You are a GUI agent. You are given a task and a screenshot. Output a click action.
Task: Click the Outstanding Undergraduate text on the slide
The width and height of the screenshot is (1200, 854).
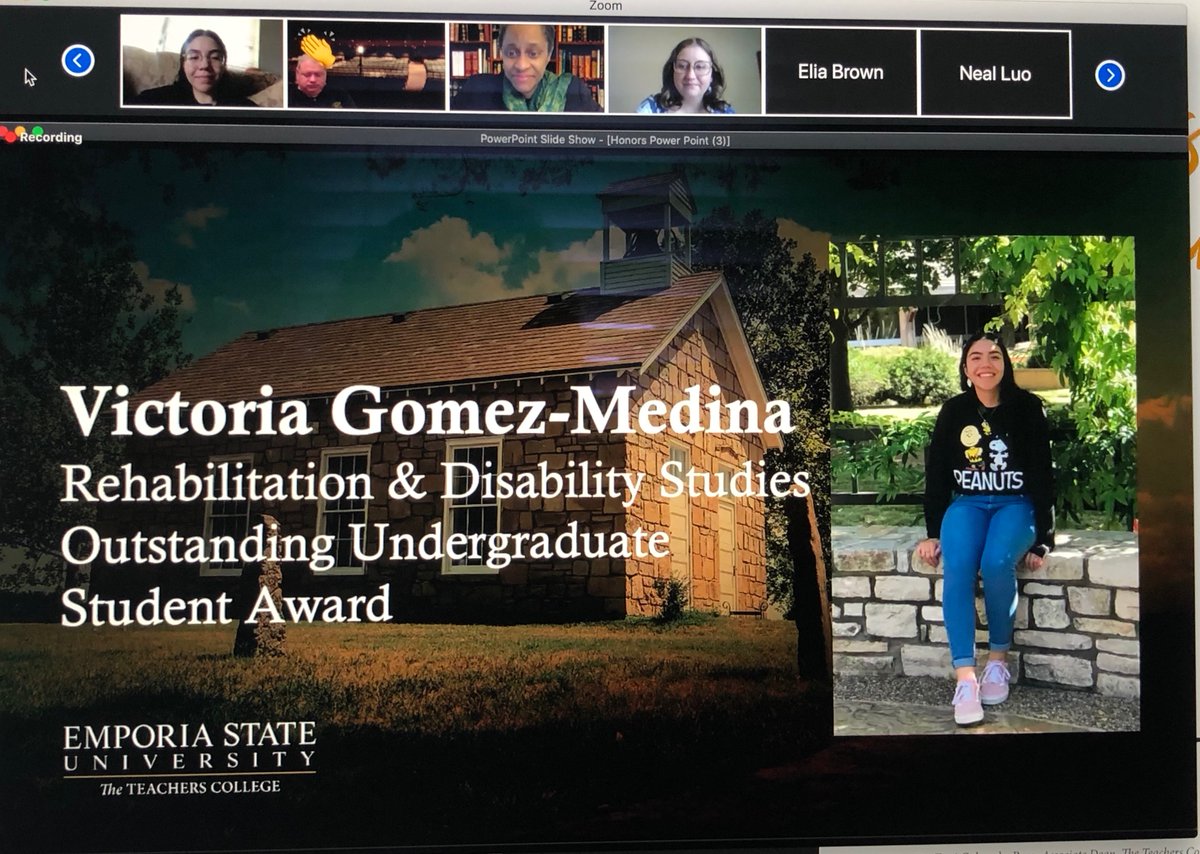(365, 545)
